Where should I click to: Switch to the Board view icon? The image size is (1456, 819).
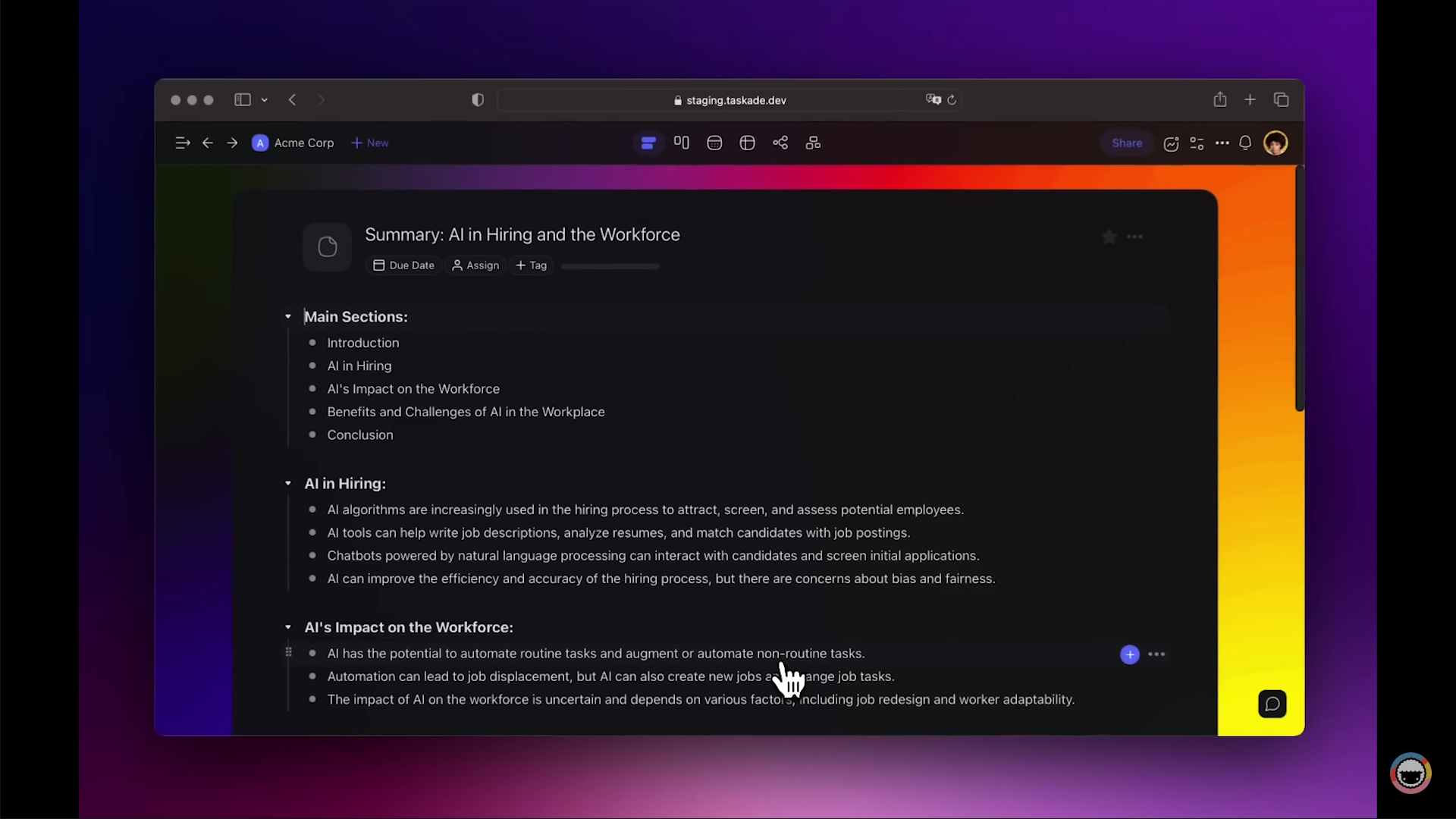pyautogui.click(x=681, y=143)
